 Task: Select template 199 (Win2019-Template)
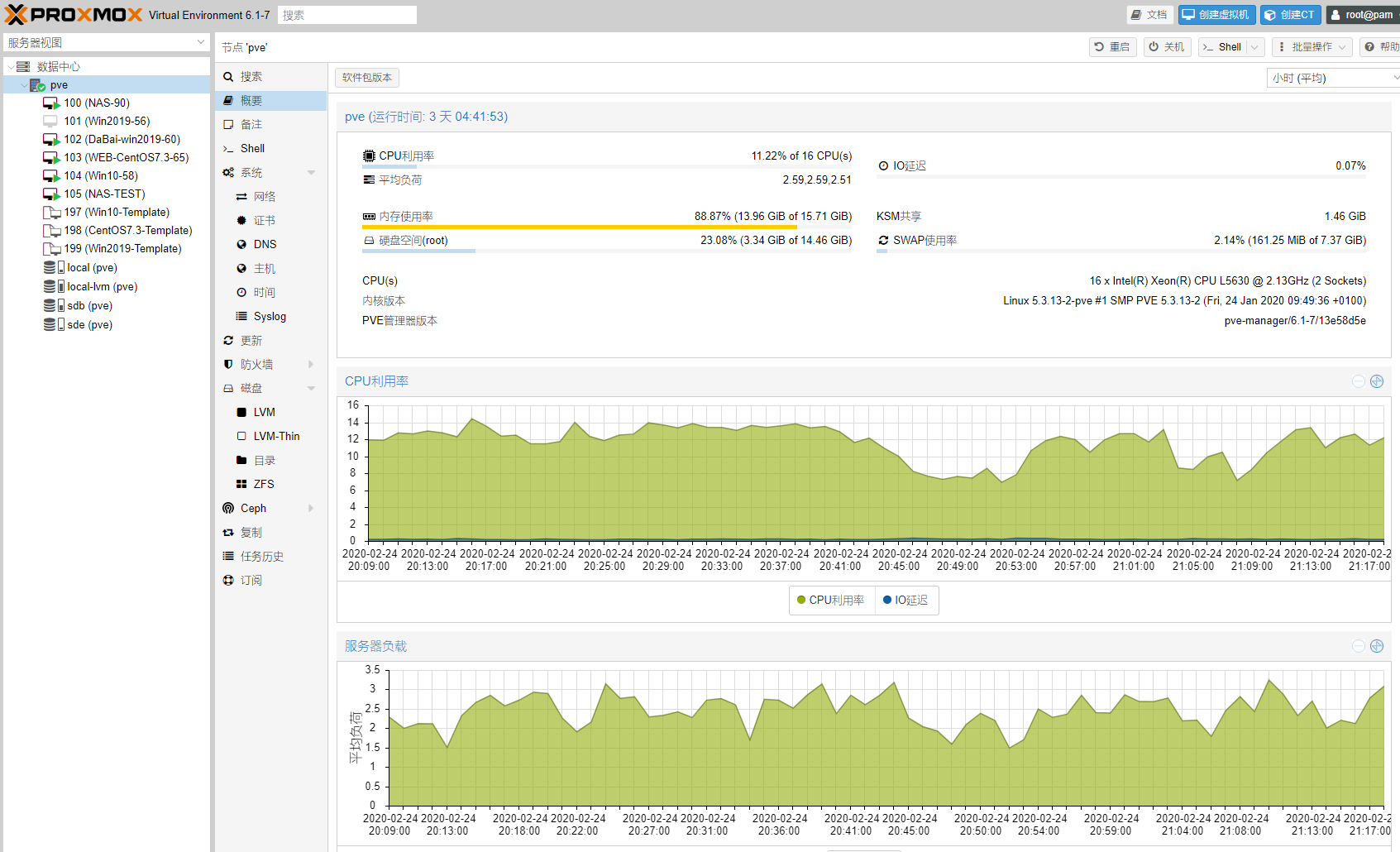point(122,249)
